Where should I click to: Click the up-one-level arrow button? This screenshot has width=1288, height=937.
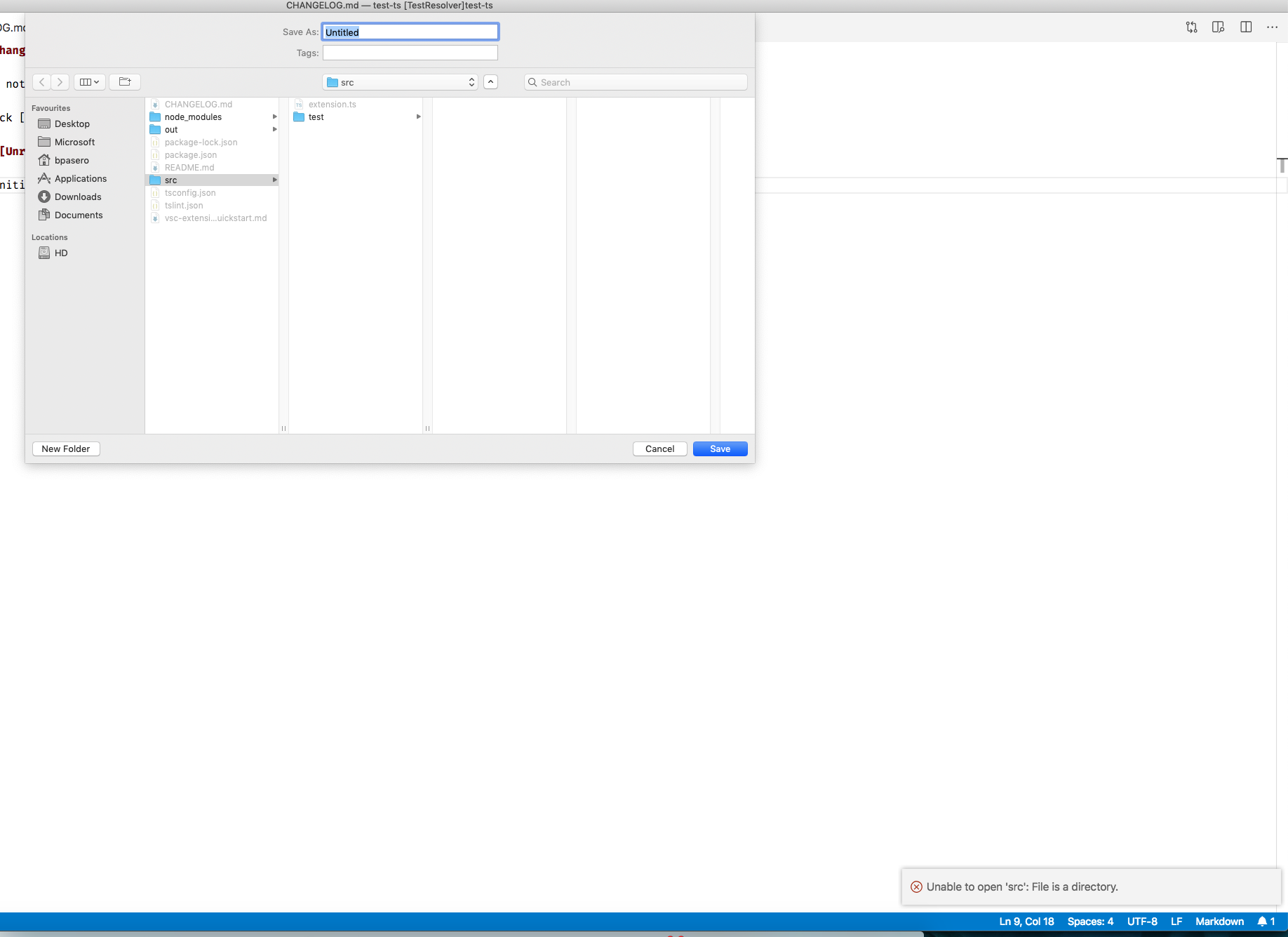click(x=490, y=82)
